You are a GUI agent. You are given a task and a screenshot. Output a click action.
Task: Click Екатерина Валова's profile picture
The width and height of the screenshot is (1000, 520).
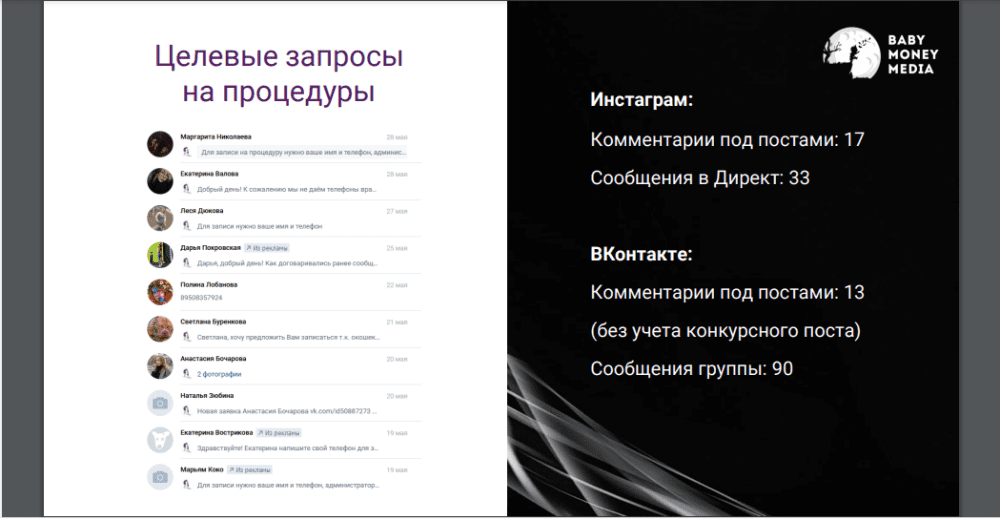[160, 181]
